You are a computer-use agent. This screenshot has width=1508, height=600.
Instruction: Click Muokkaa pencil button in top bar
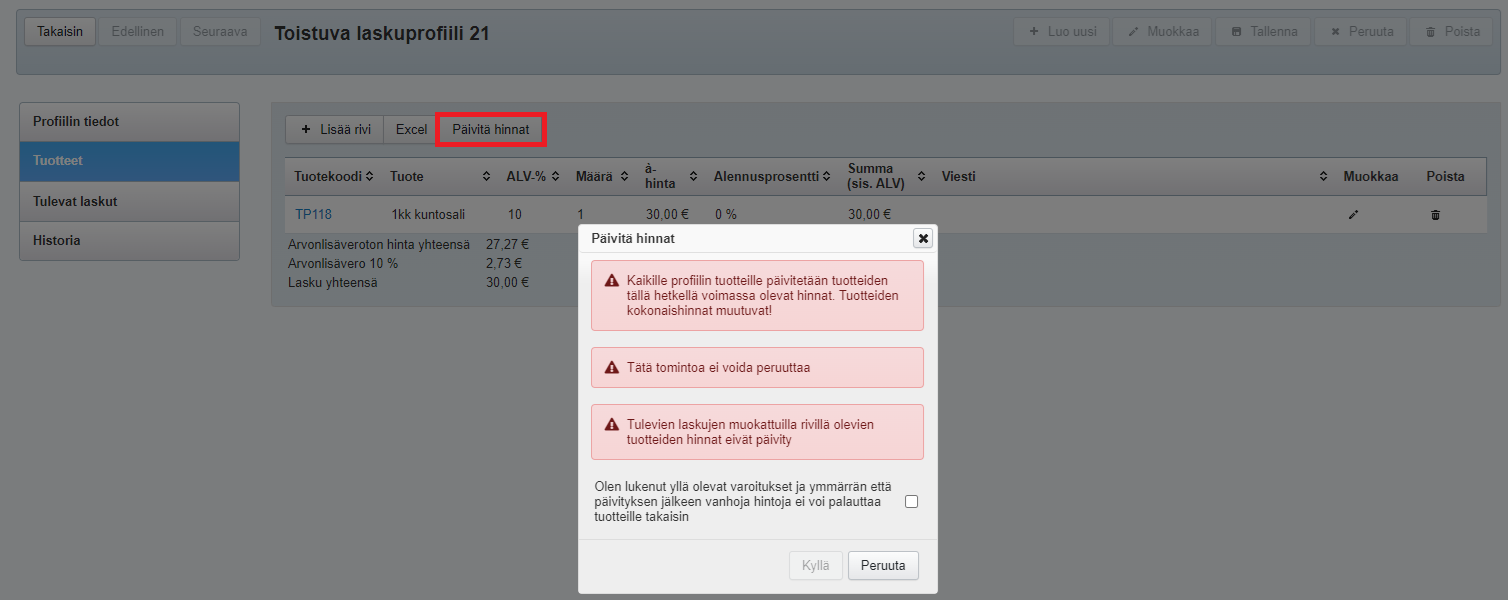1162,32
